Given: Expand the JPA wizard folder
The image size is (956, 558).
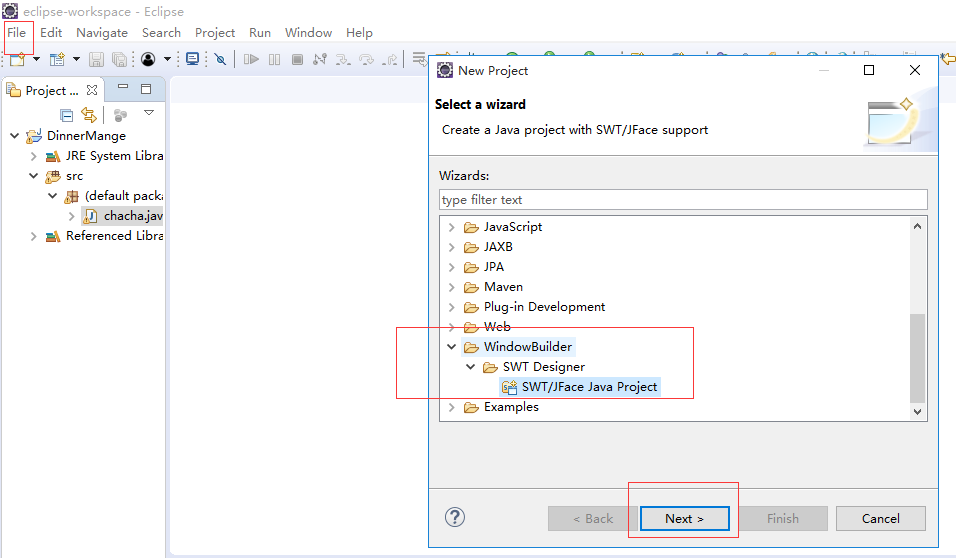Looking at the screenshot, I should [451, 267].
